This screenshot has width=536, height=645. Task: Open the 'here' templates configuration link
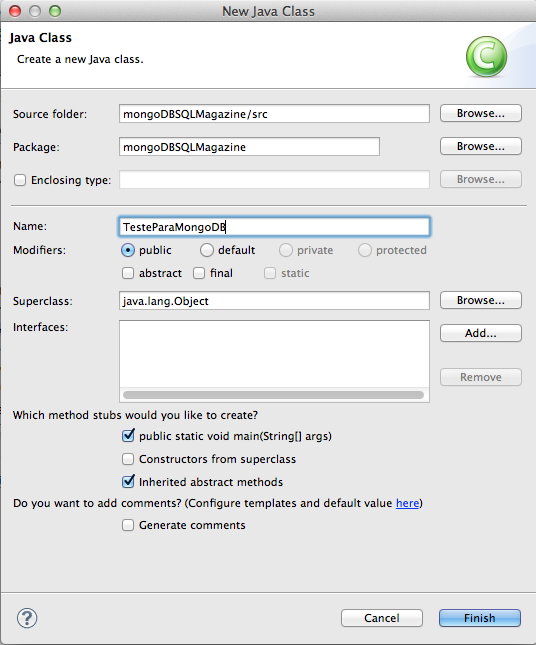tap(407, 503)
